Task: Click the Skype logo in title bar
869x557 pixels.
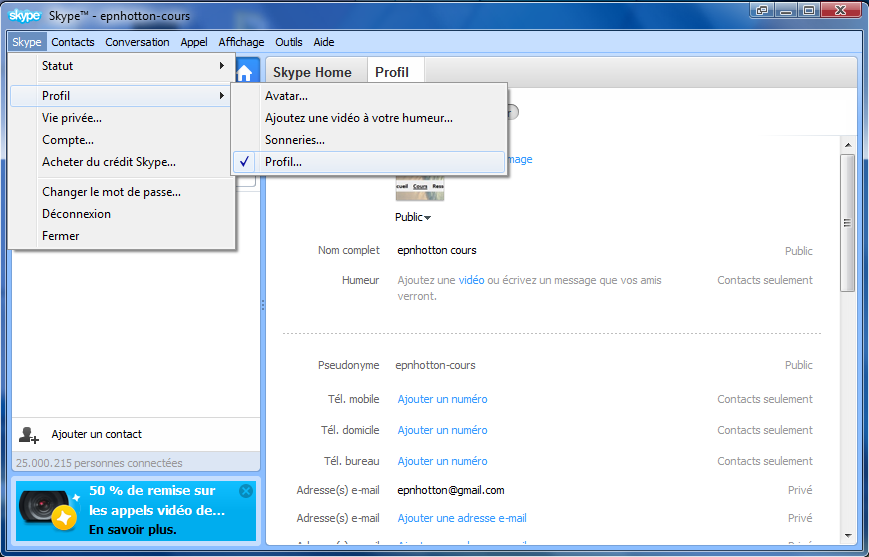Action: point(25,16)
